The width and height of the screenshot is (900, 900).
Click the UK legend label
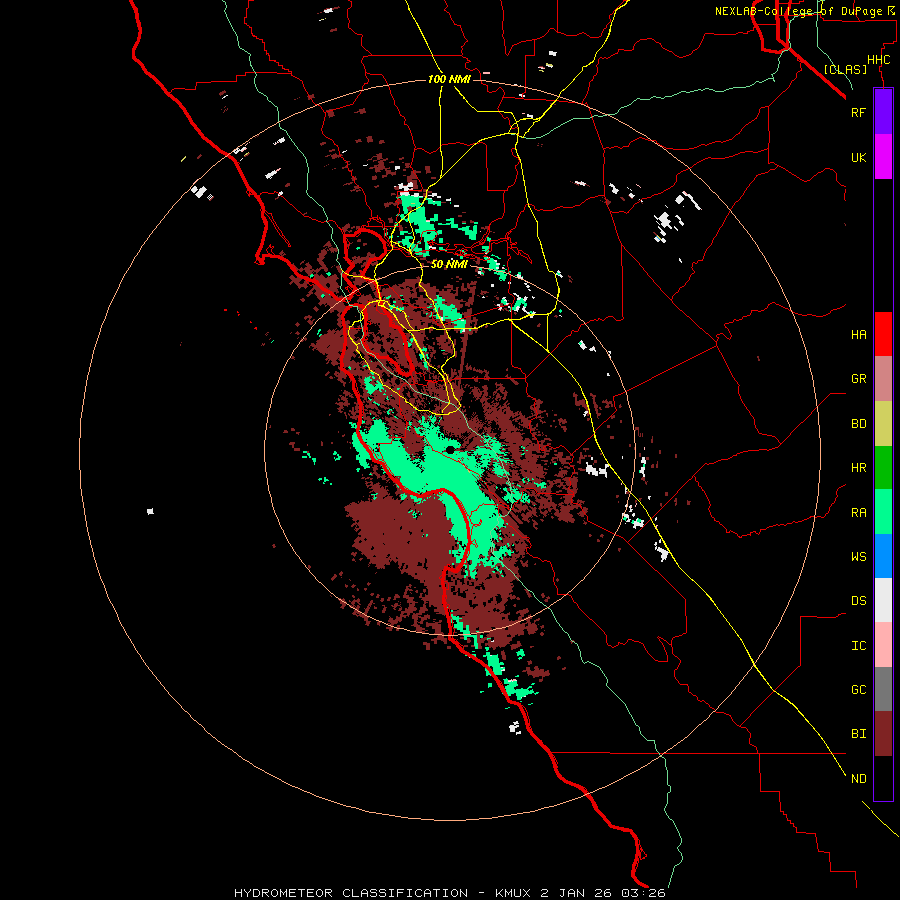[x=858, y=158]
